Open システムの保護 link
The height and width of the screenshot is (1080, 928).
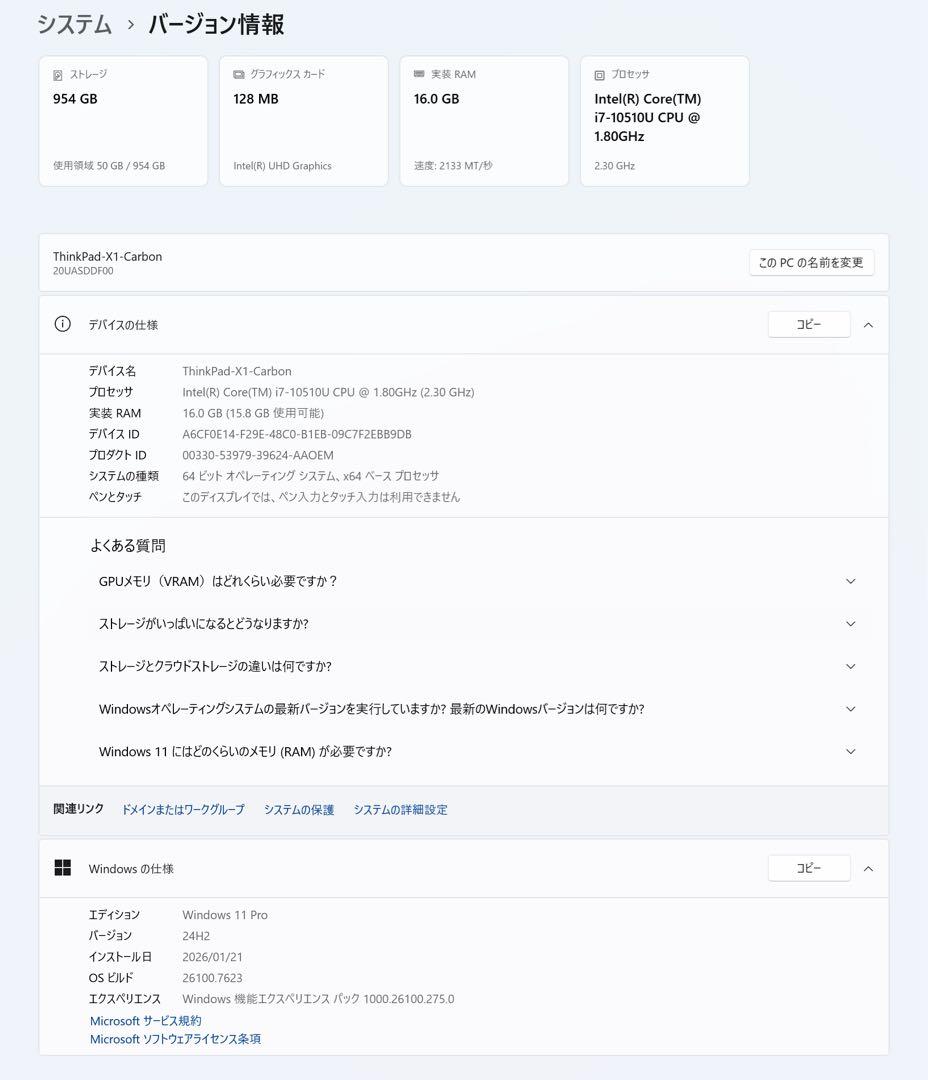299,810
